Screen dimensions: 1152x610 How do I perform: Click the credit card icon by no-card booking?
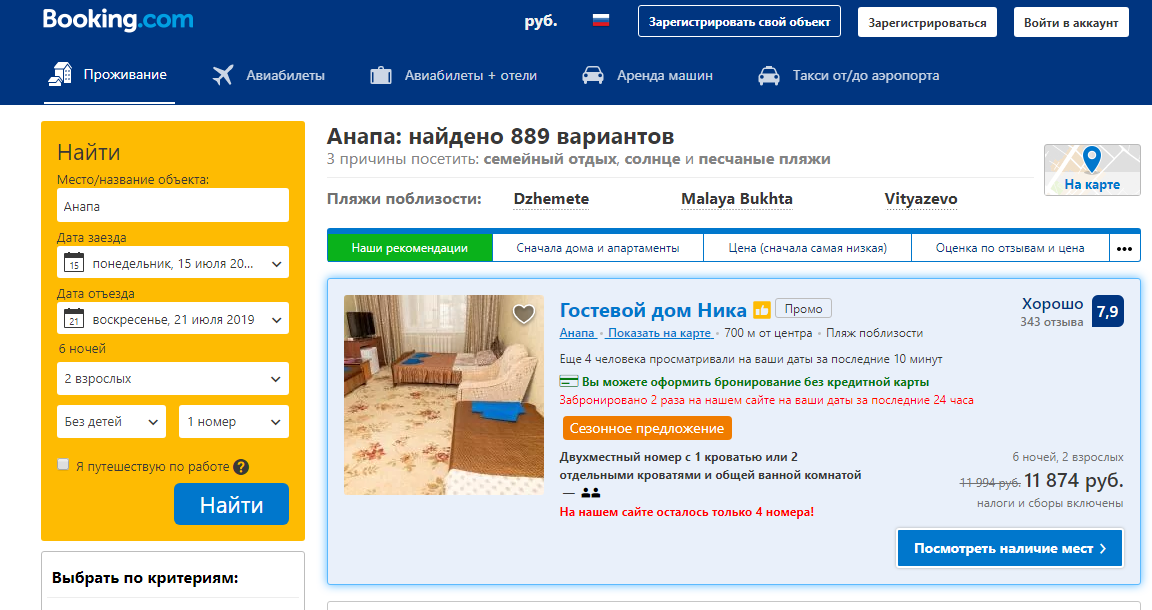[x=569, y=381]
